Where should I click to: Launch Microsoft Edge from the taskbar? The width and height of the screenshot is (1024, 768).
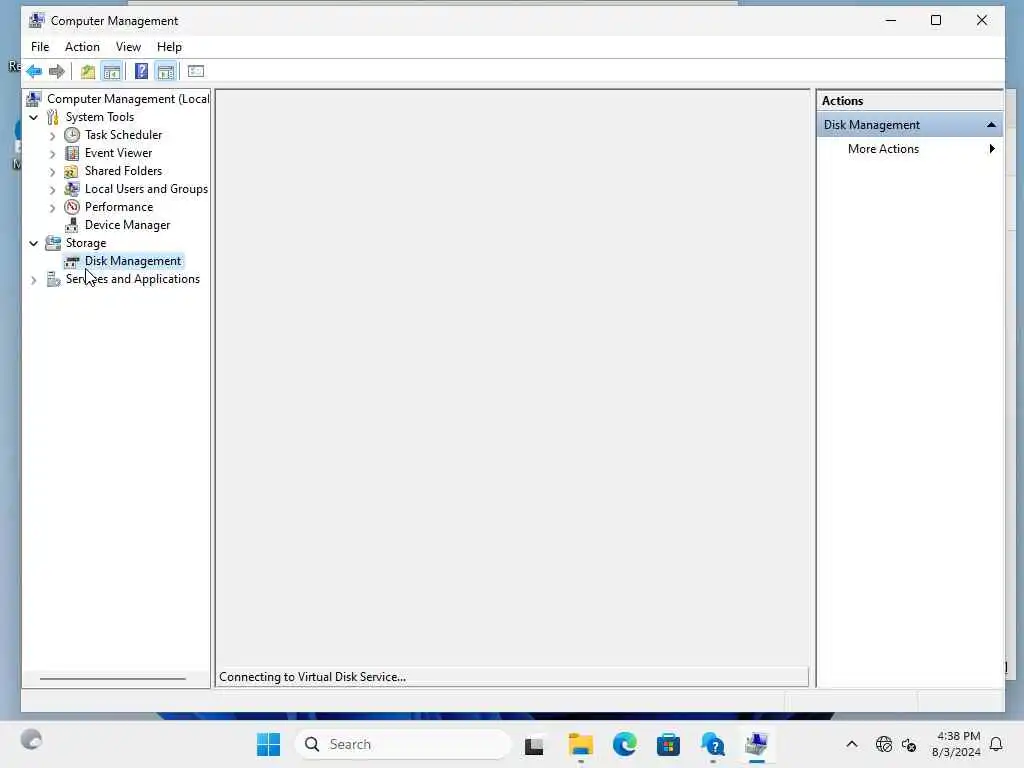[624, 744]
